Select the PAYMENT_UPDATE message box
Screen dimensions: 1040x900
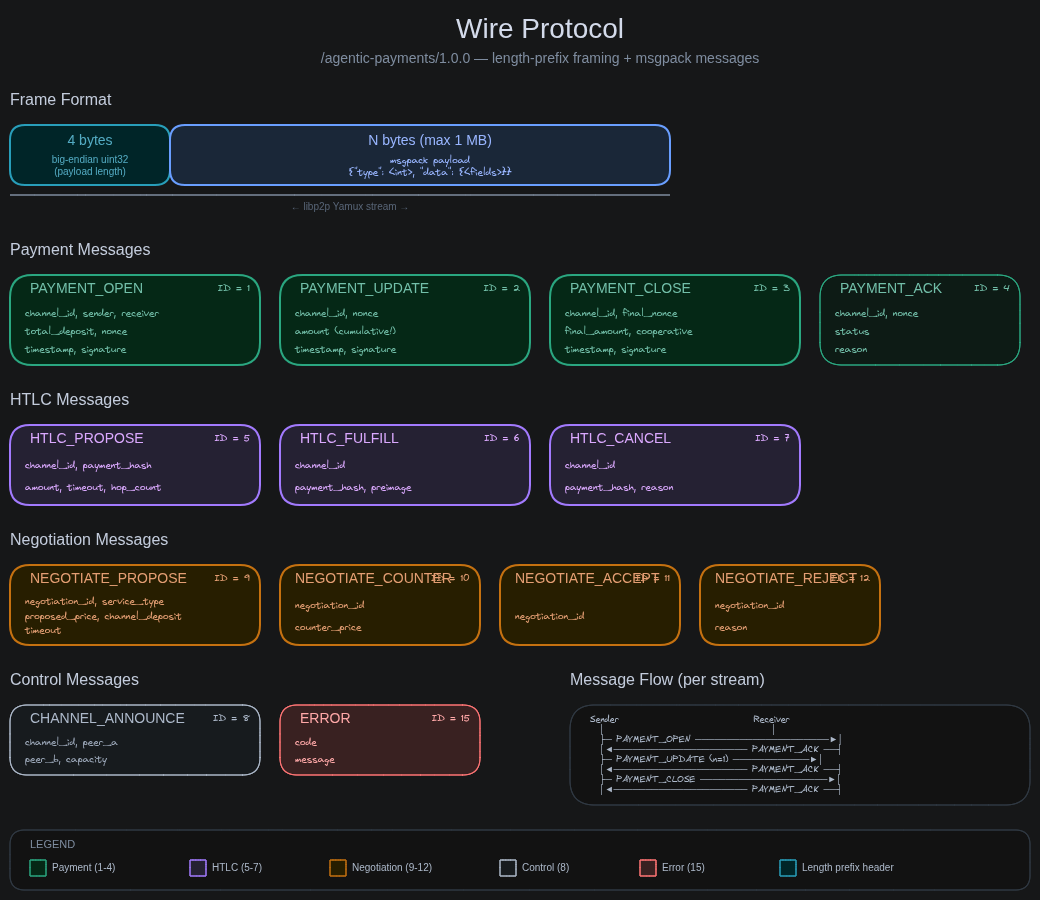point(405,320)
